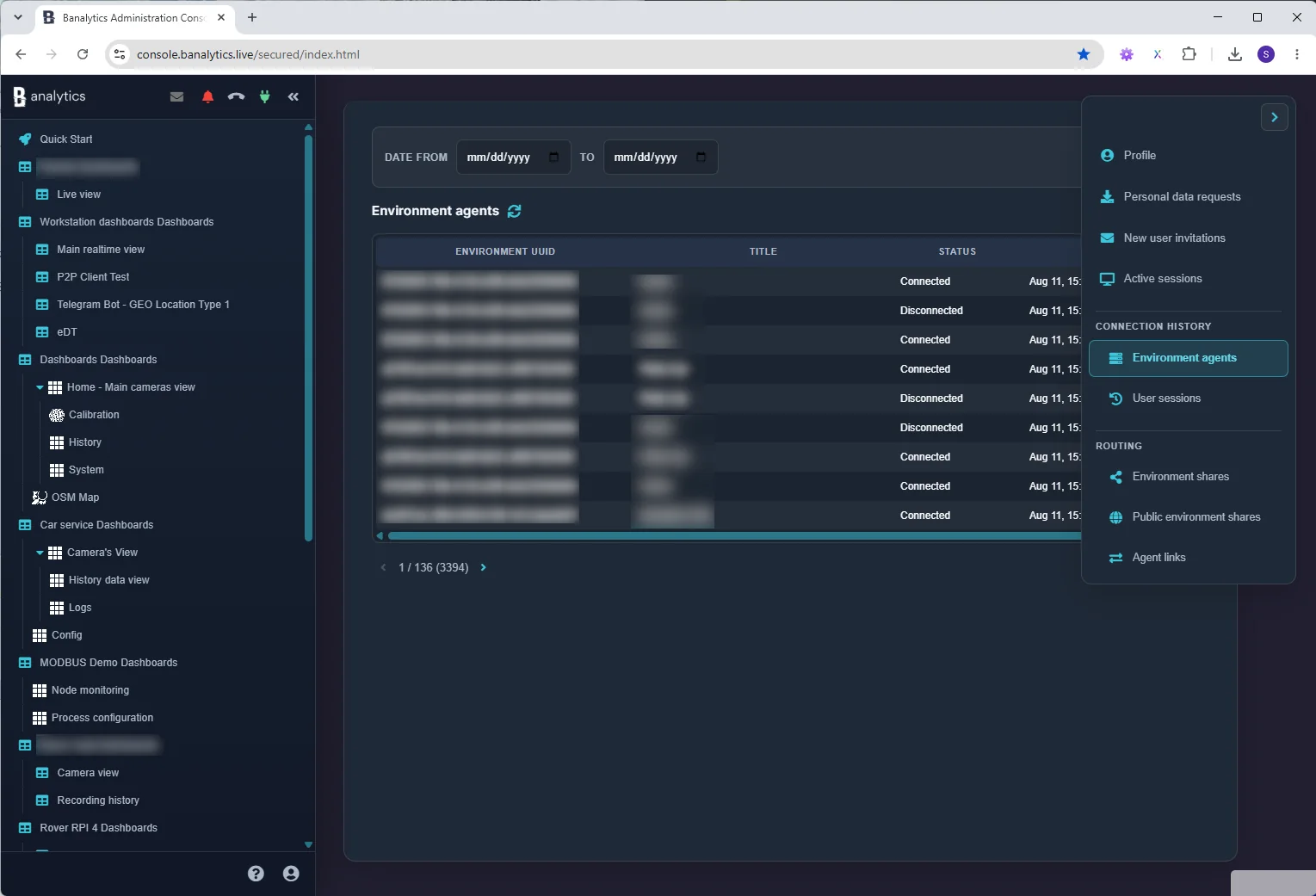This screenshot has width=1316, height=896.
Task: Open the help question mark icon
Action: pyautogui.click(x=256, y=874)
